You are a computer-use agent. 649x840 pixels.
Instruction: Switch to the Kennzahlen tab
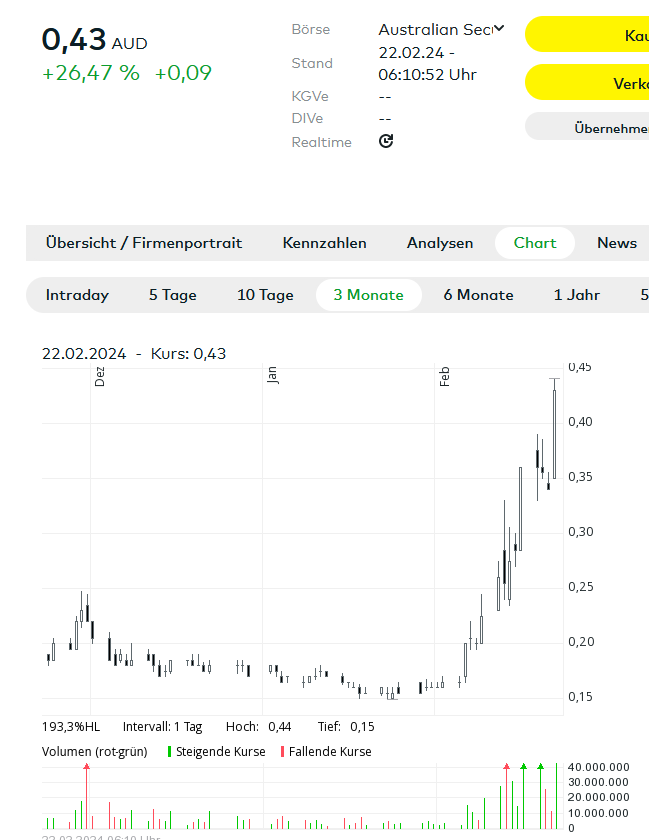pyautogui.click(x=324, y=243)
